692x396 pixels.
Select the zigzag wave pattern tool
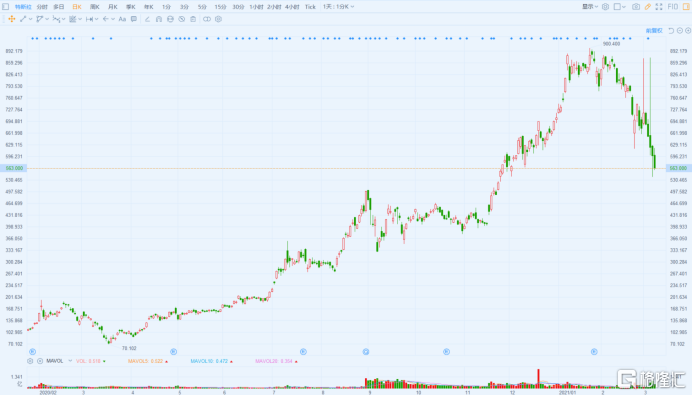pyautogui.click(x=56, y=19)
